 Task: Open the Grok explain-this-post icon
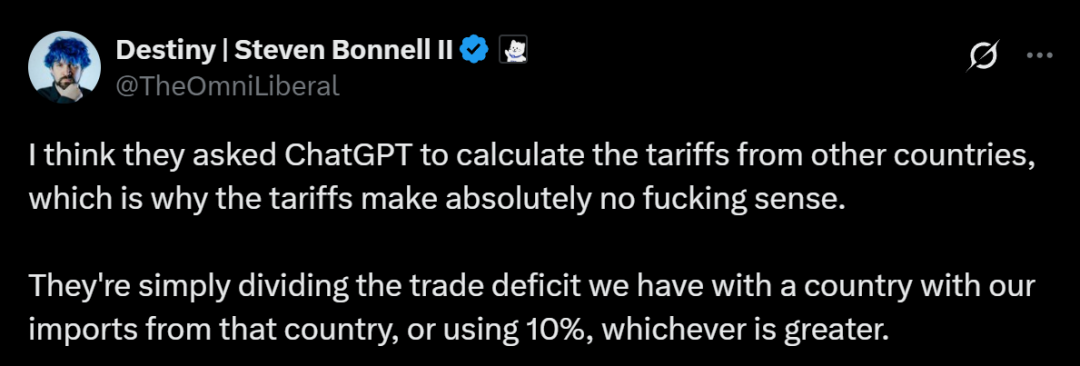[x=982, y=56]
